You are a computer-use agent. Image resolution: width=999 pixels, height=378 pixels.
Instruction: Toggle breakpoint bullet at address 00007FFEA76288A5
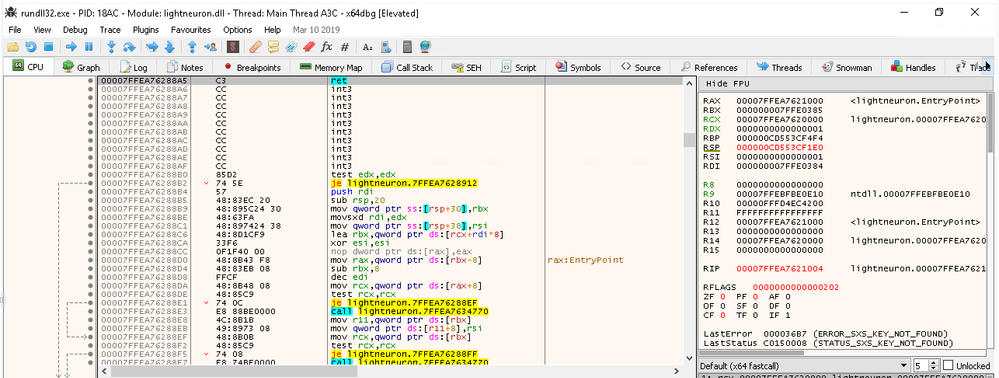point(90,81)
